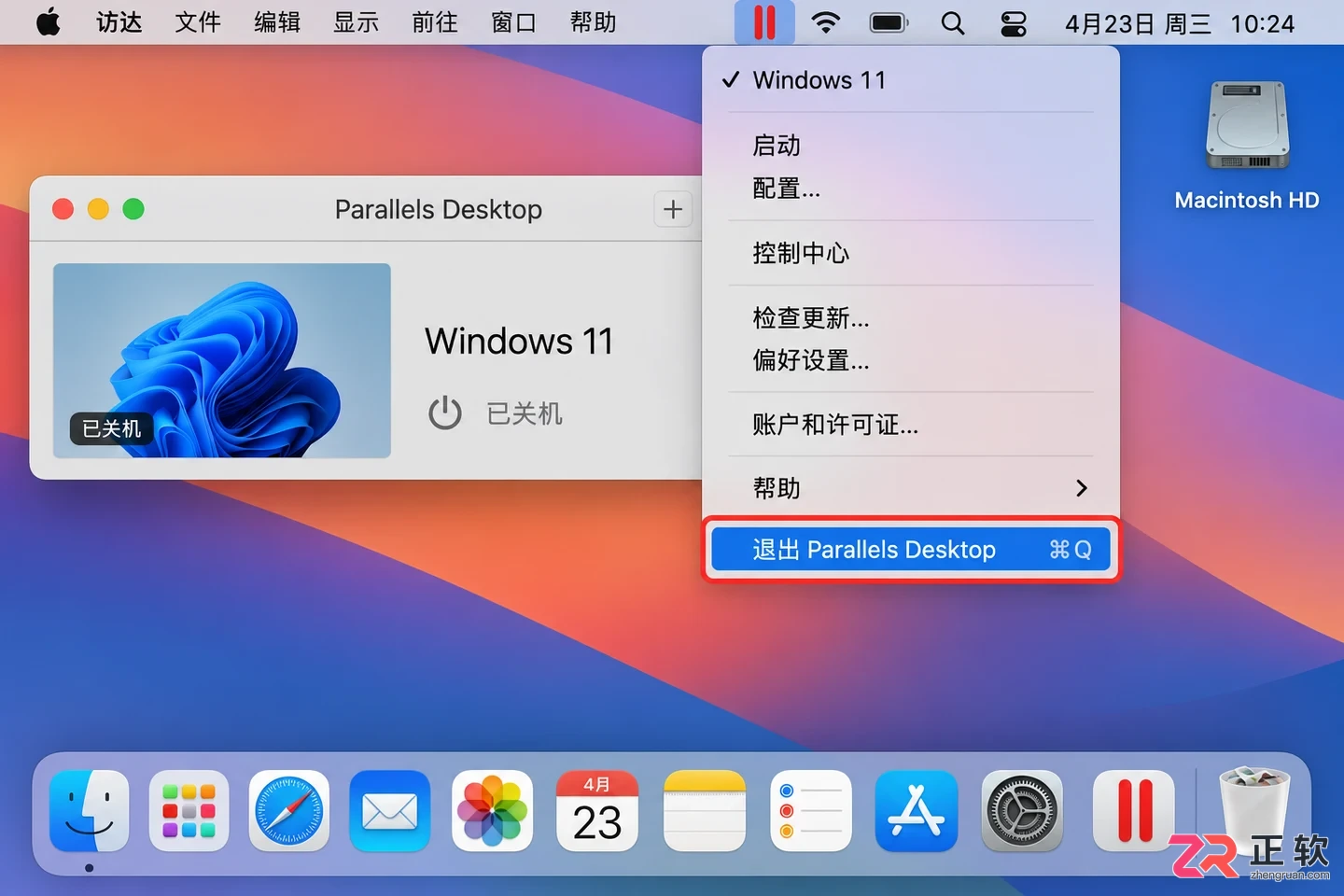Viewport: 1344px width, 896px height.
Task: Click the Windows 11 virtual machine thumbnail
Action: click(x=222, y=360)
